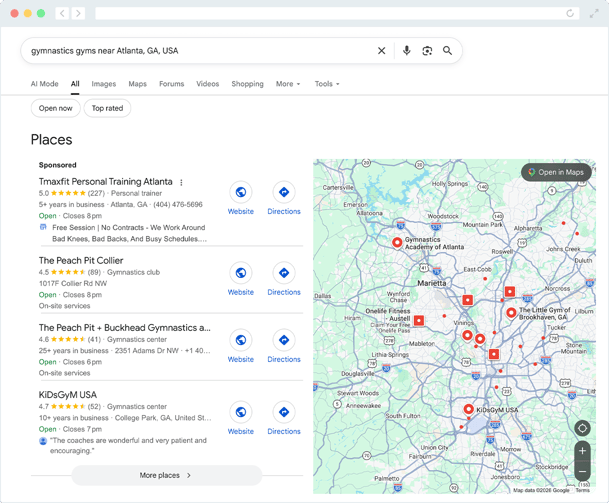Switch to the Maps tab
This screenshot has height=503, width=609.
137,84
